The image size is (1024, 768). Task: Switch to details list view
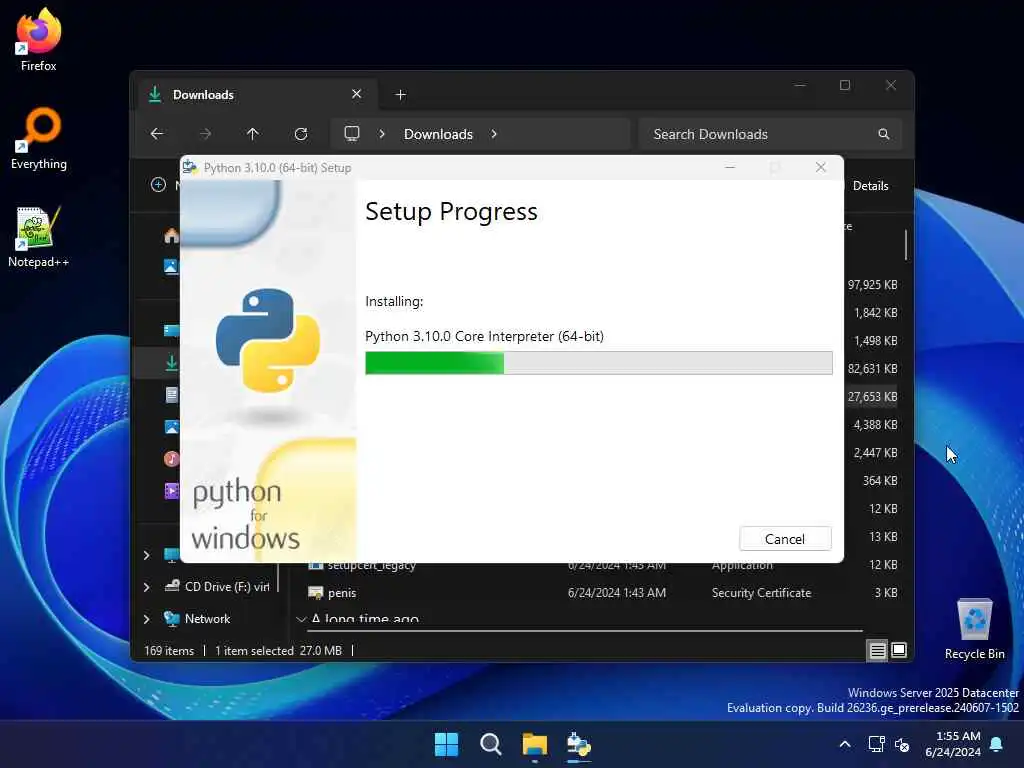(877, 650)
